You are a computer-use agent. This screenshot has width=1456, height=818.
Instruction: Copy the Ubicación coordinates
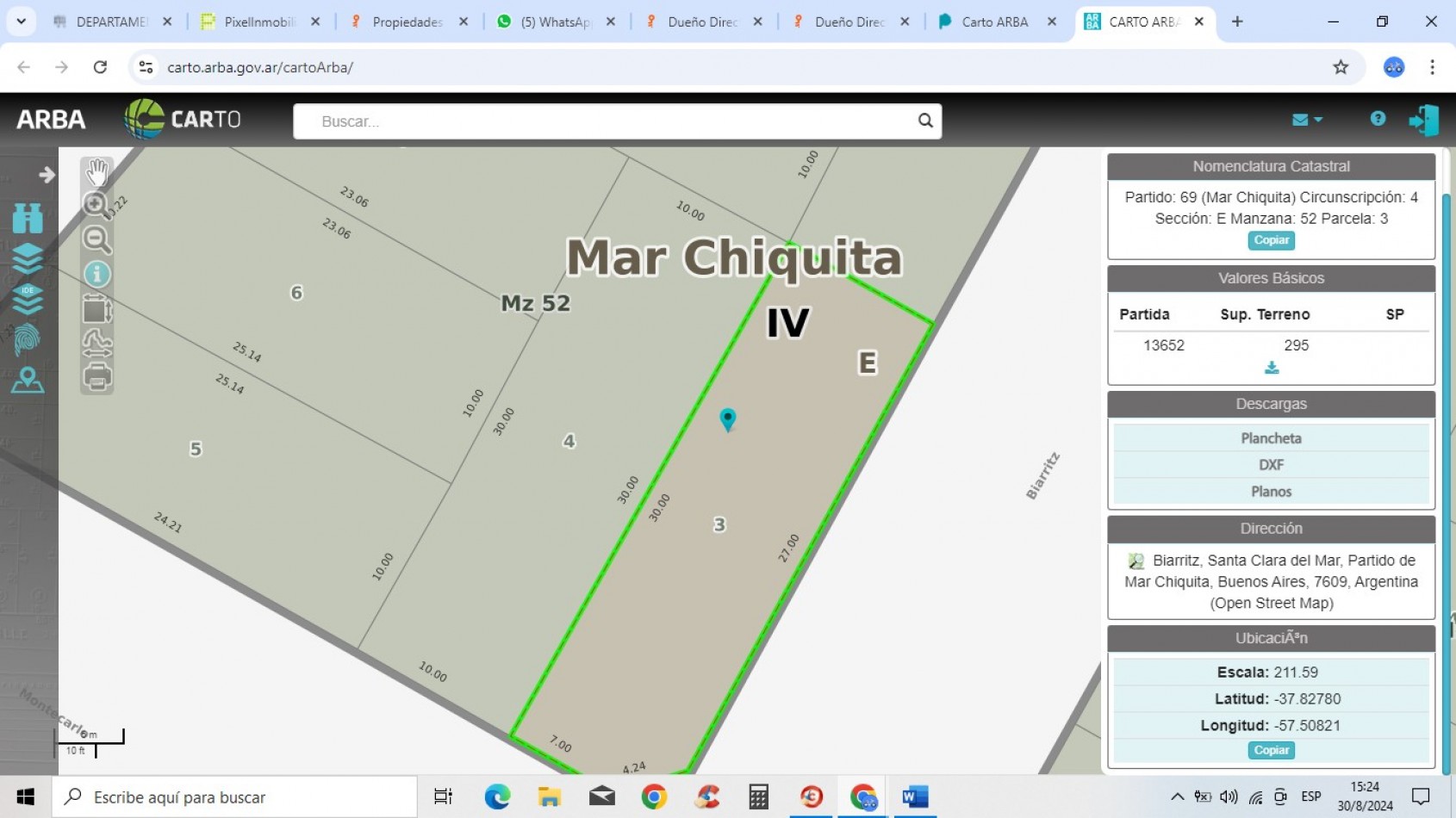coord(1271,750)
